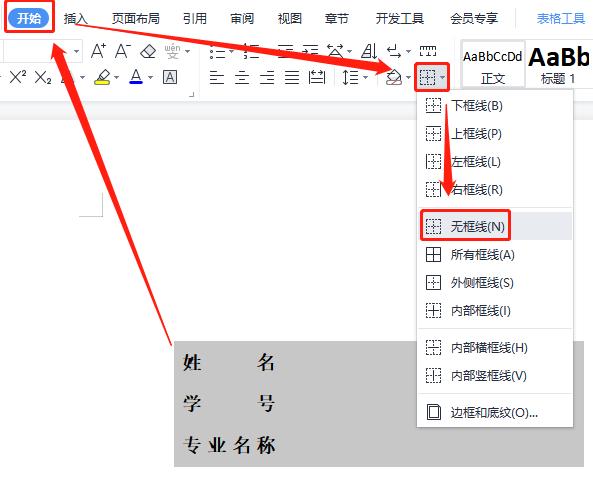
Task: Apply the 正文 style
Action: pos(493,64)
